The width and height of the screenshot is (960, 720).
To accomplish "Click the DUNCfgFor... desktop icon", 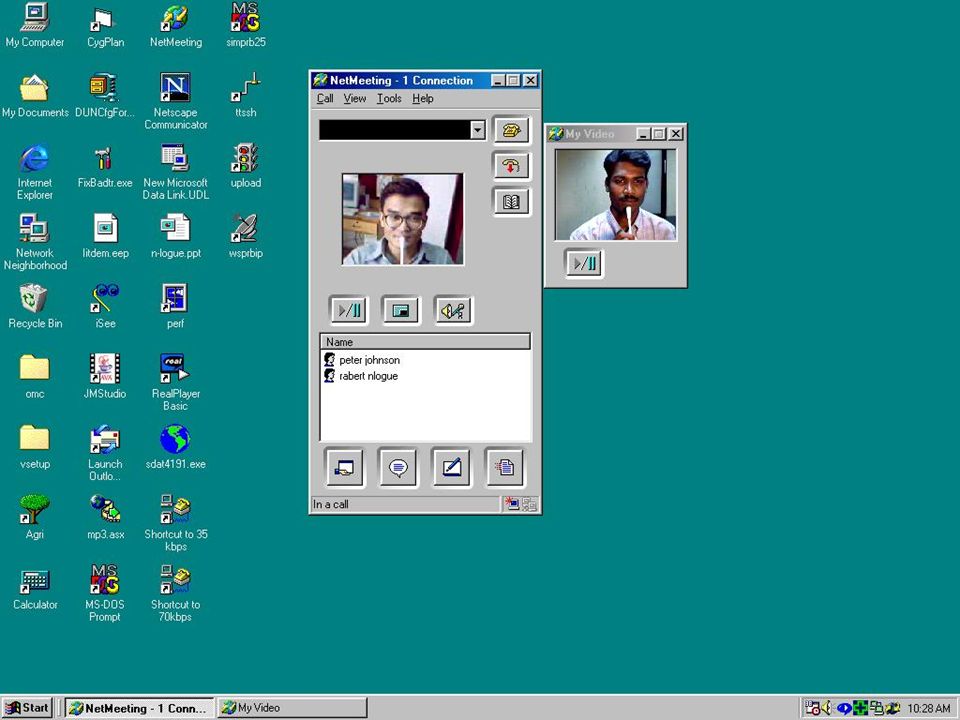I will point(105,96).
